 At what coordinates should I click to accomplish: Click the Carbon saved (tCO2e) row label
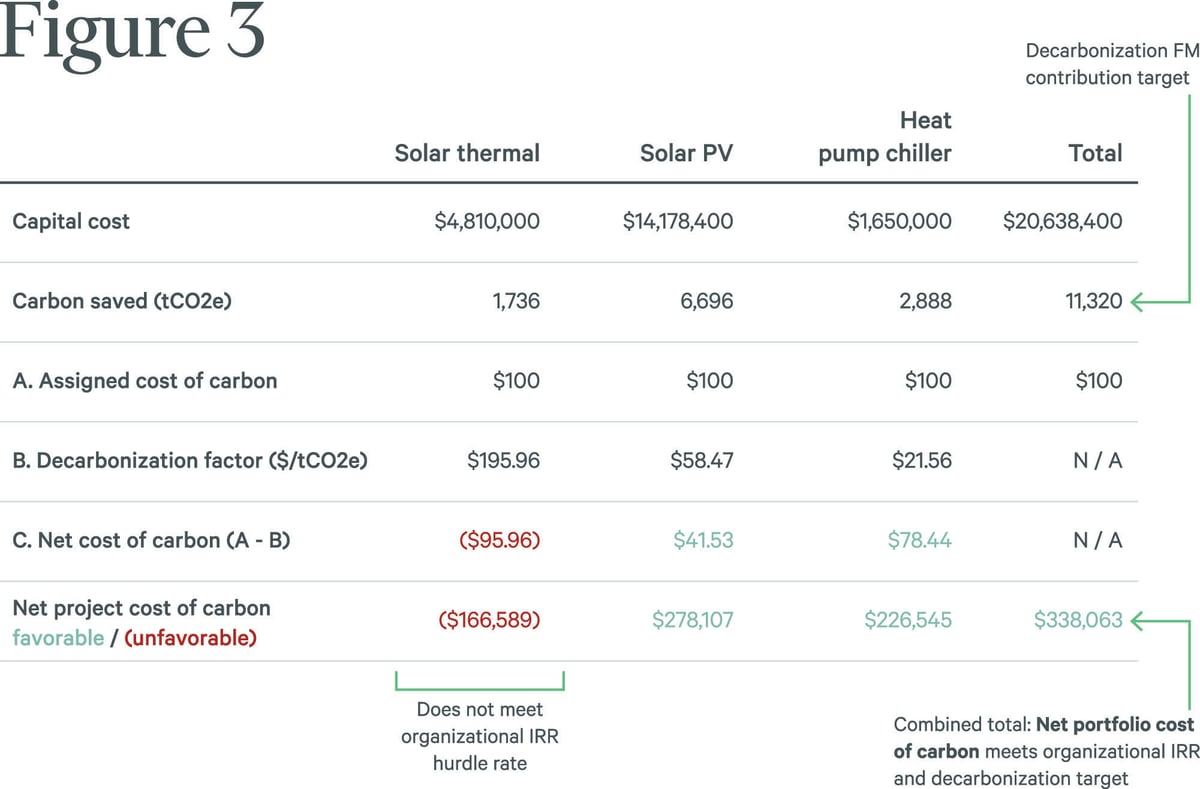click(x=122, y=301)
